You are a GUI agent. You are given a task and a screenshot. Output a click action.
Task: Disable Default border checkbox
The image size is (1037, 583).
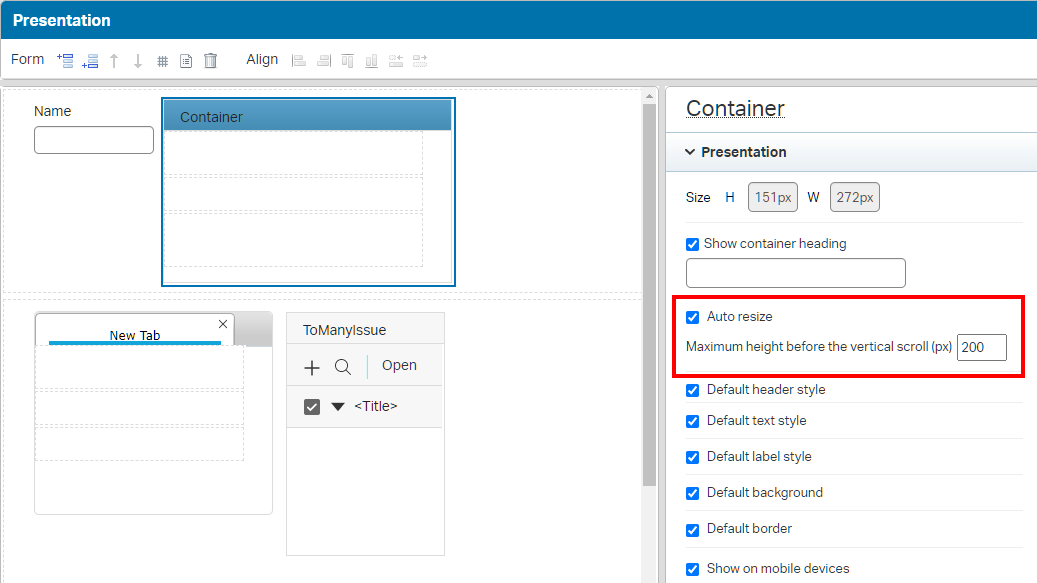[692, 529]
